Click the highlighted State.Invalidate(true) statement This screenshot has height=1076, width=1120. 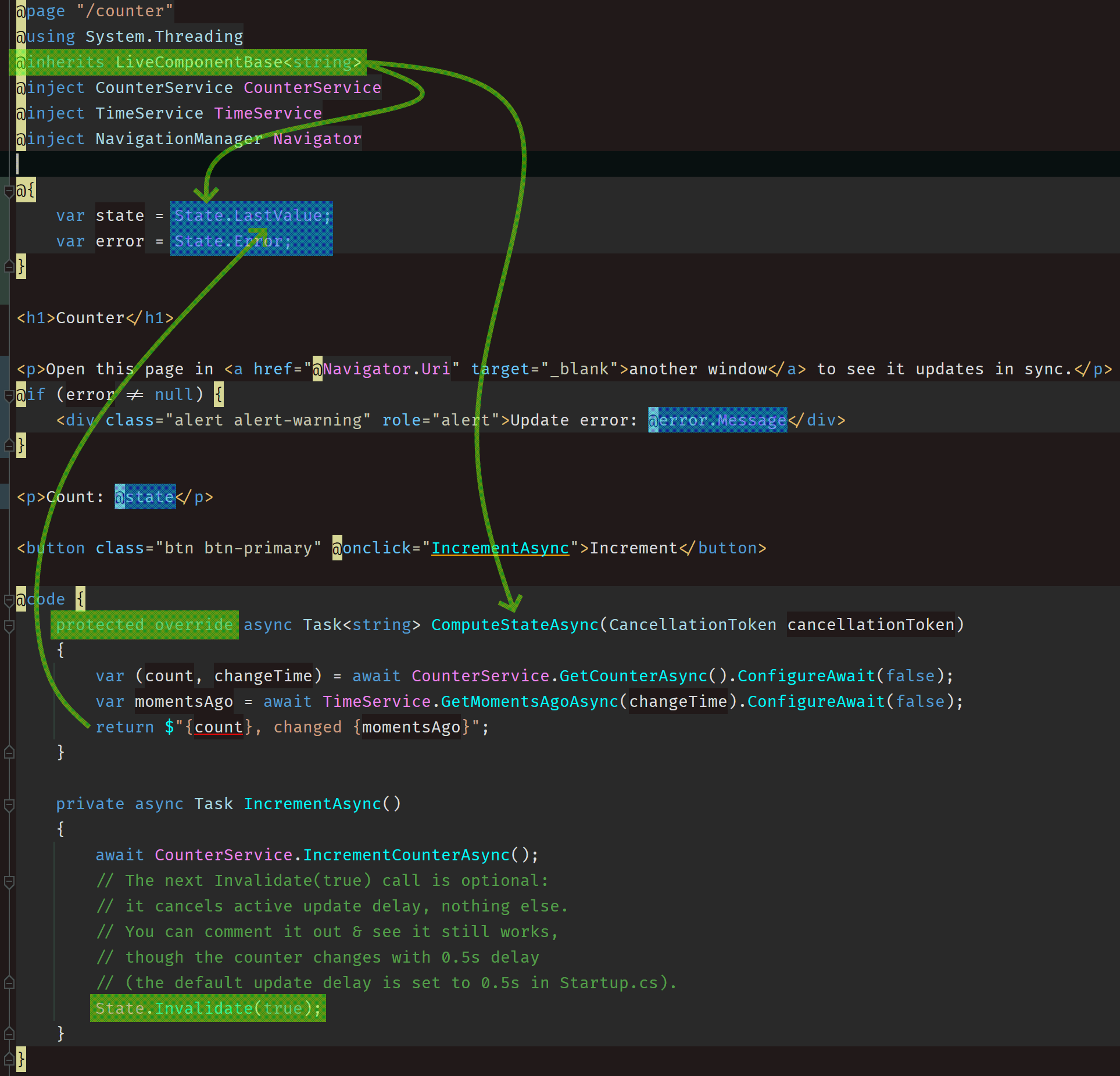coord(207,1009)
